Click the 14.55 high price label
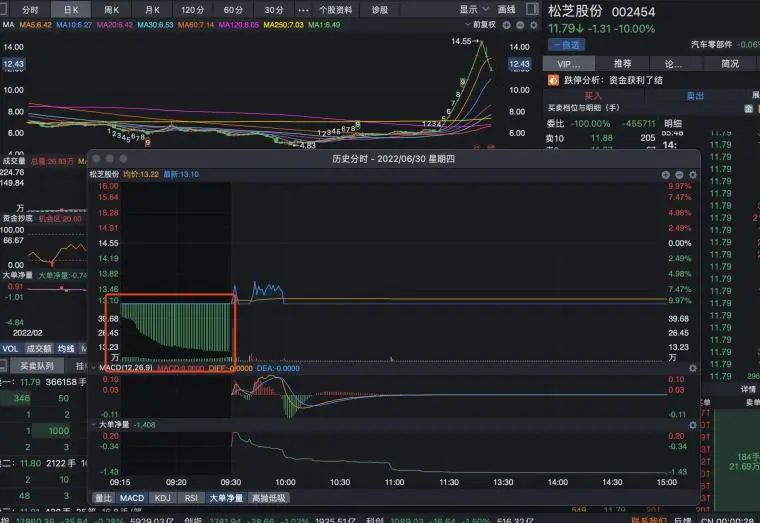The width and height of the screenshot is (760, 523). coord(461,41)
